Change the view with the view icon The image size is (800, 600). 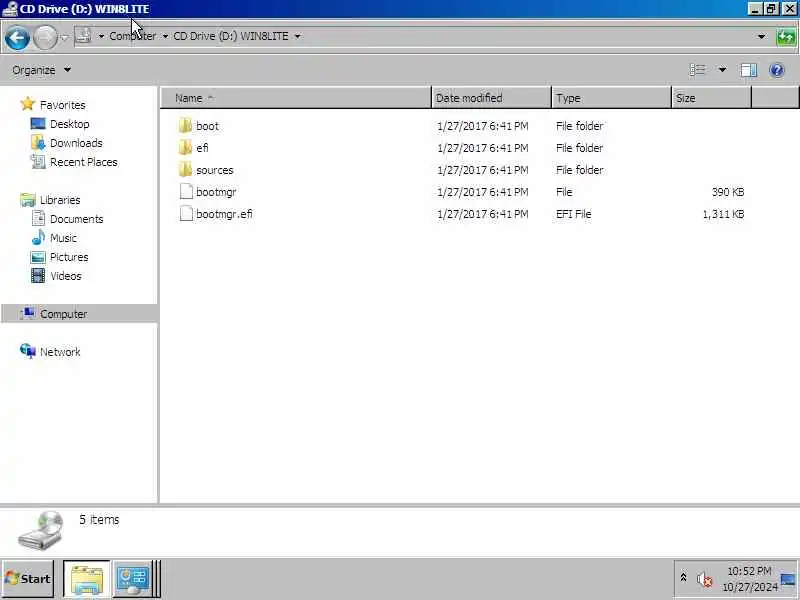click(697, 70)
